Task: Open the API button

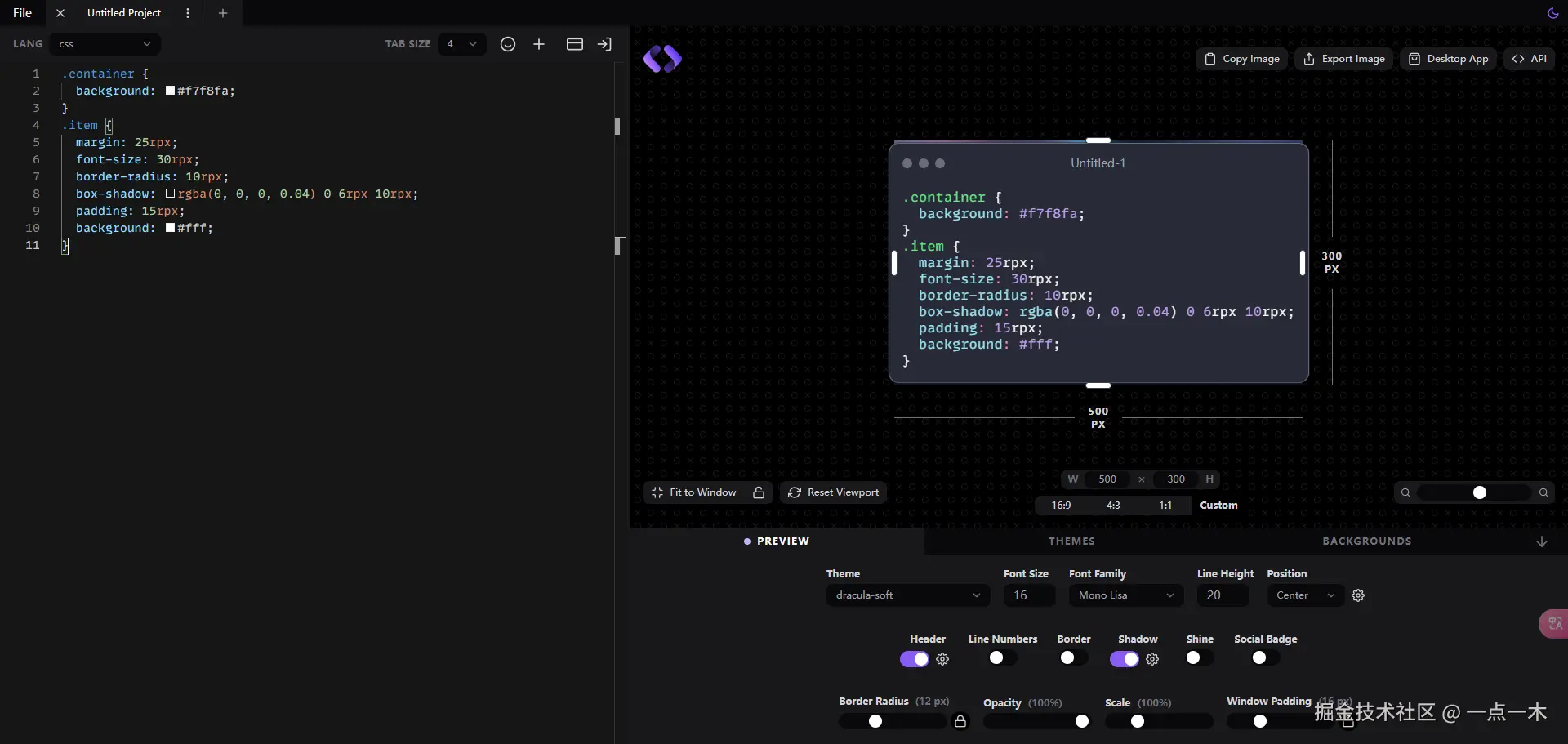Action: point(1530,59)
